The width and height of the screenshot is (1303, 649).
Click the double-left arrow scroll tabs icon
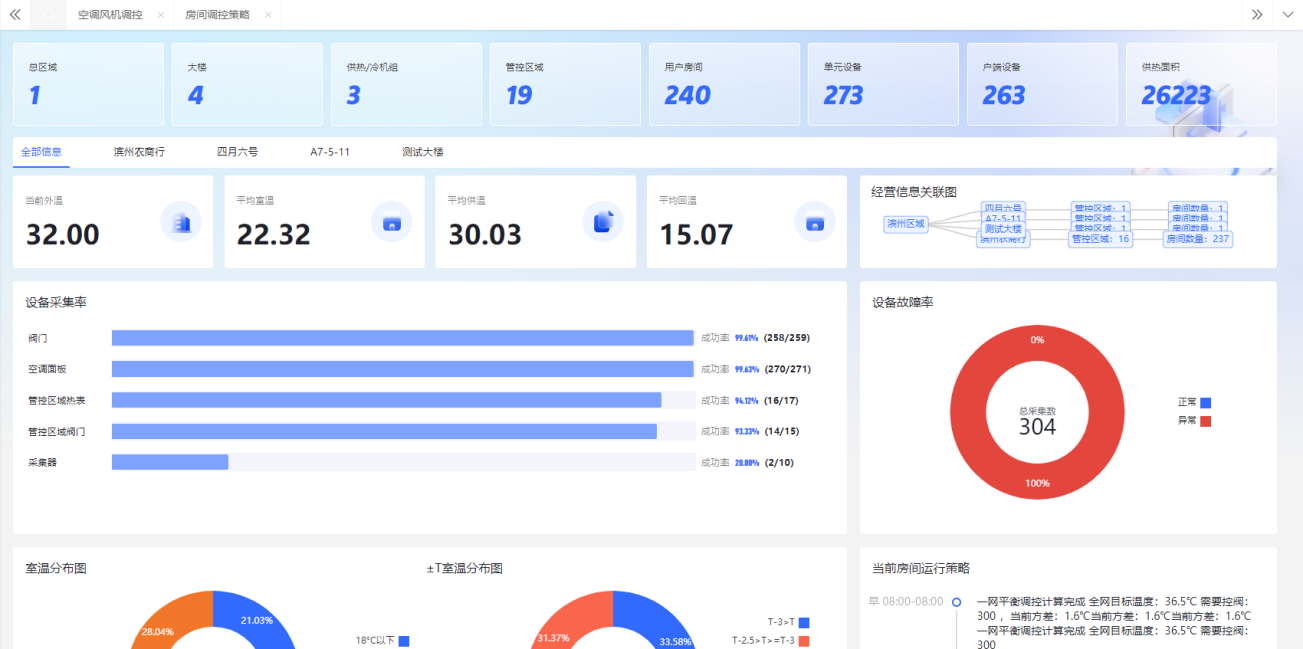15,15
